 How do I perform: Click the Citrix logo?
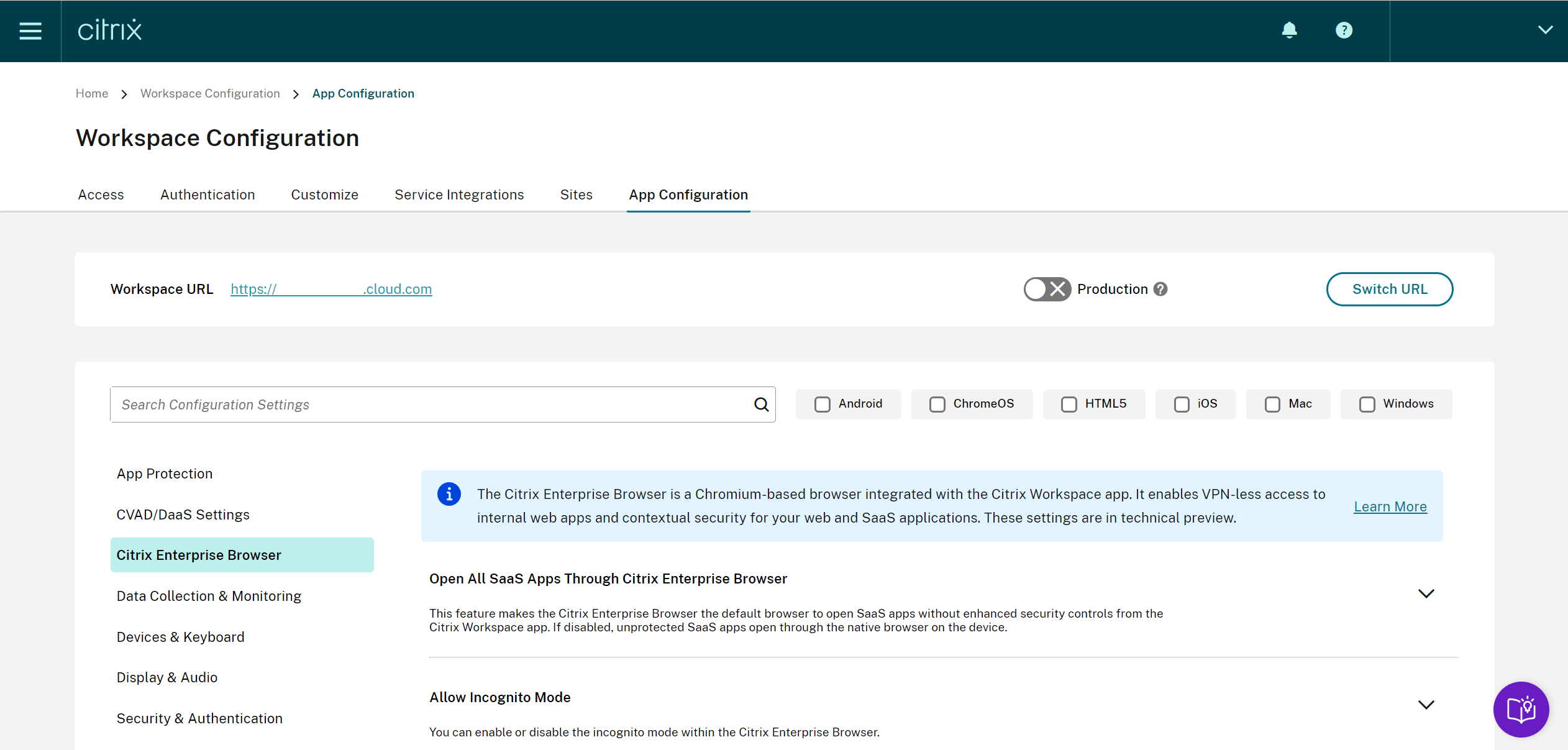(x=110, y=30)
